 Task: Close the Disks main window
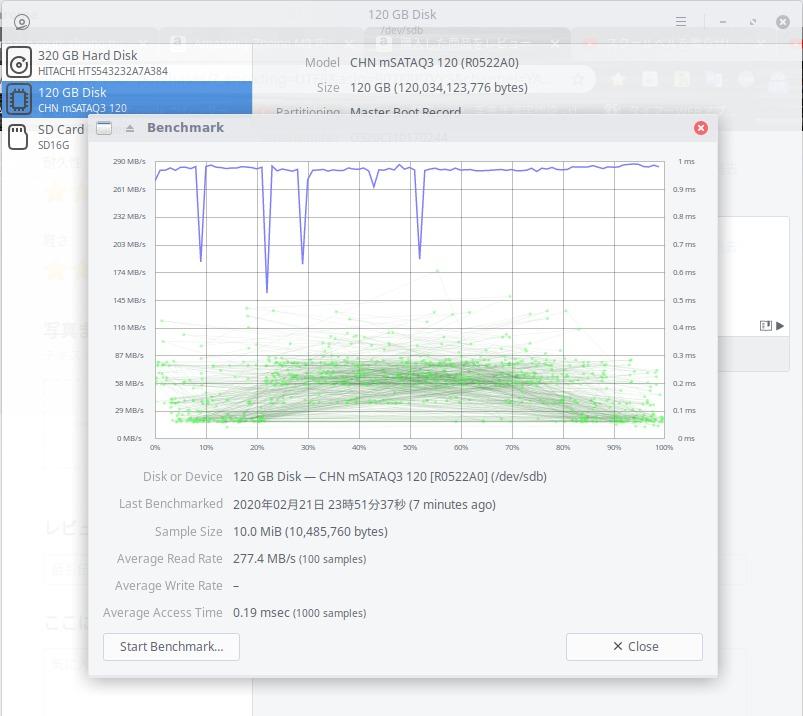(783, 22)
